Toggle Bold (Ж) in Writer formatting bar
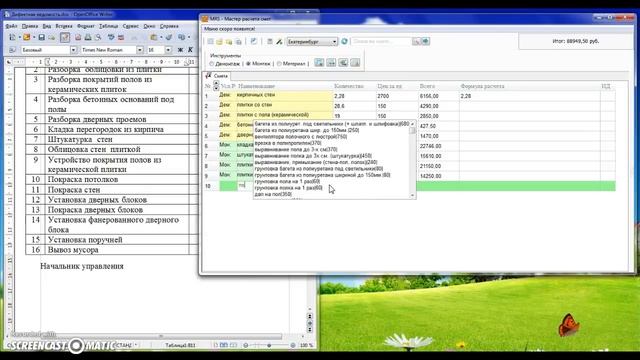This screenshot has height=360, width=640. (x=180, y=50)
